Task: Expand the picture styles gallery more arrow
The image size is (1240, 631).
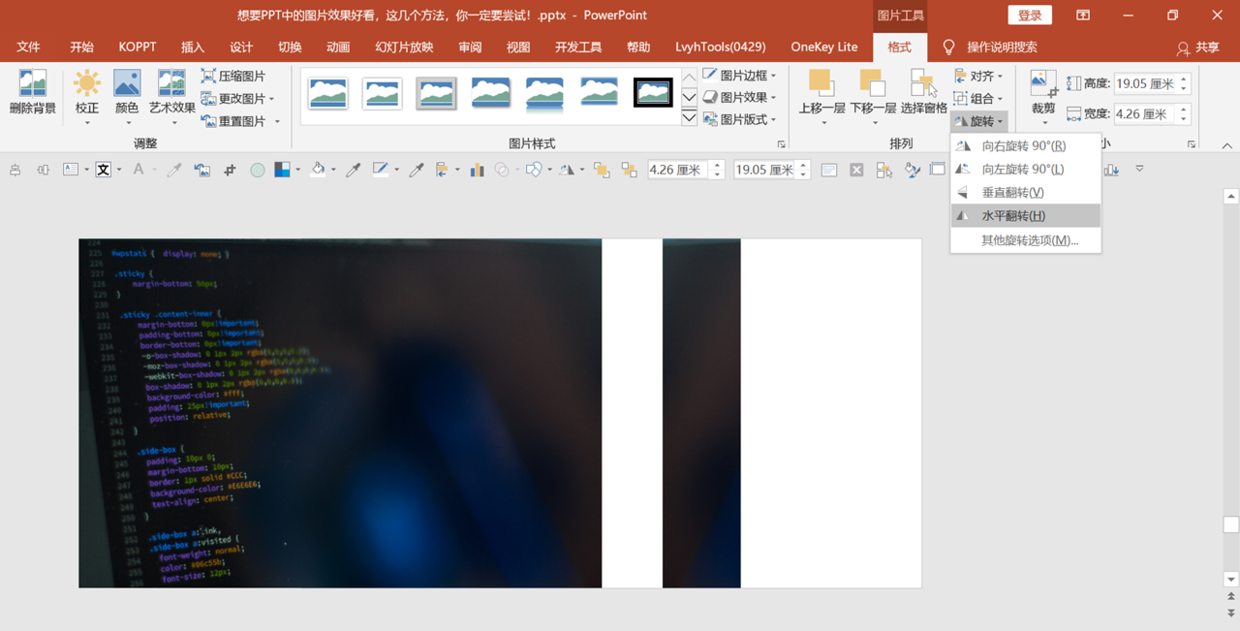Action: pyautogui.click(x=689, y=118)
